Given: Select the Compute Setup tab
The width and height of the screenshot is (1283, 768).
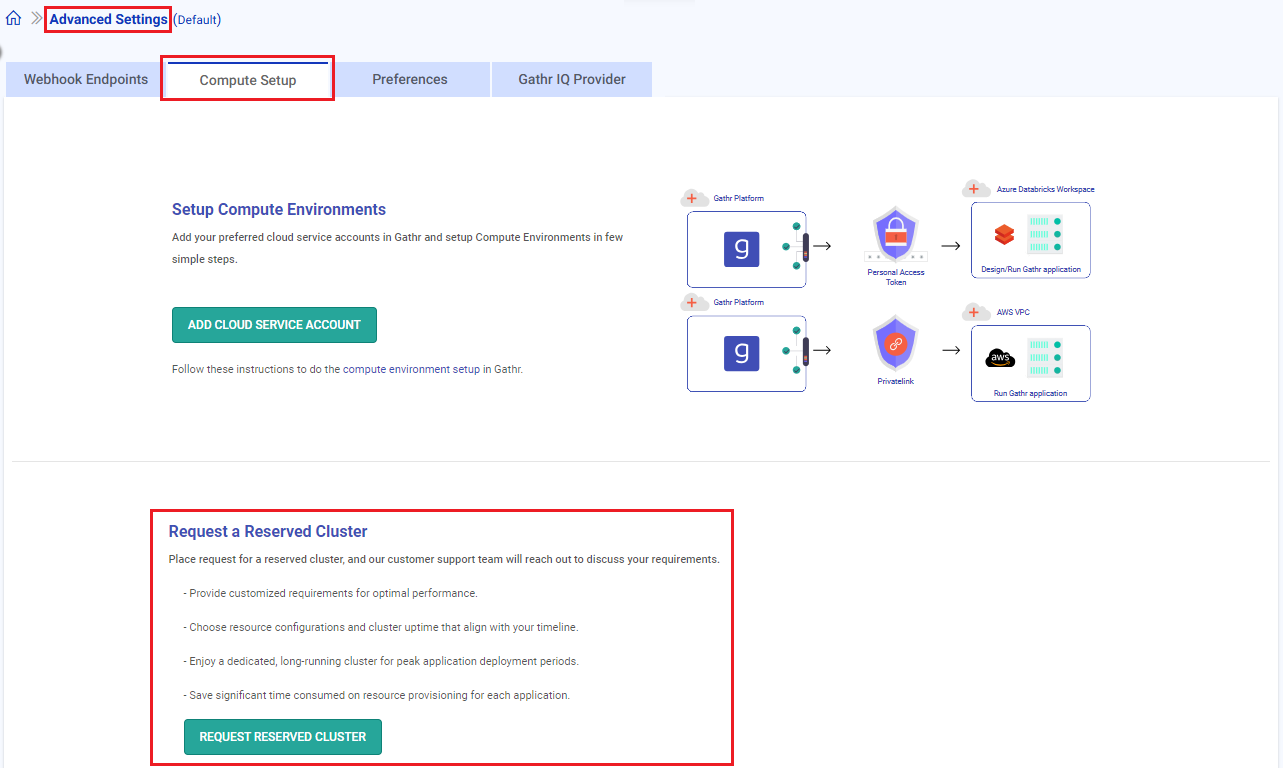Looking at the screenshot, I should [x=248, y=80].
